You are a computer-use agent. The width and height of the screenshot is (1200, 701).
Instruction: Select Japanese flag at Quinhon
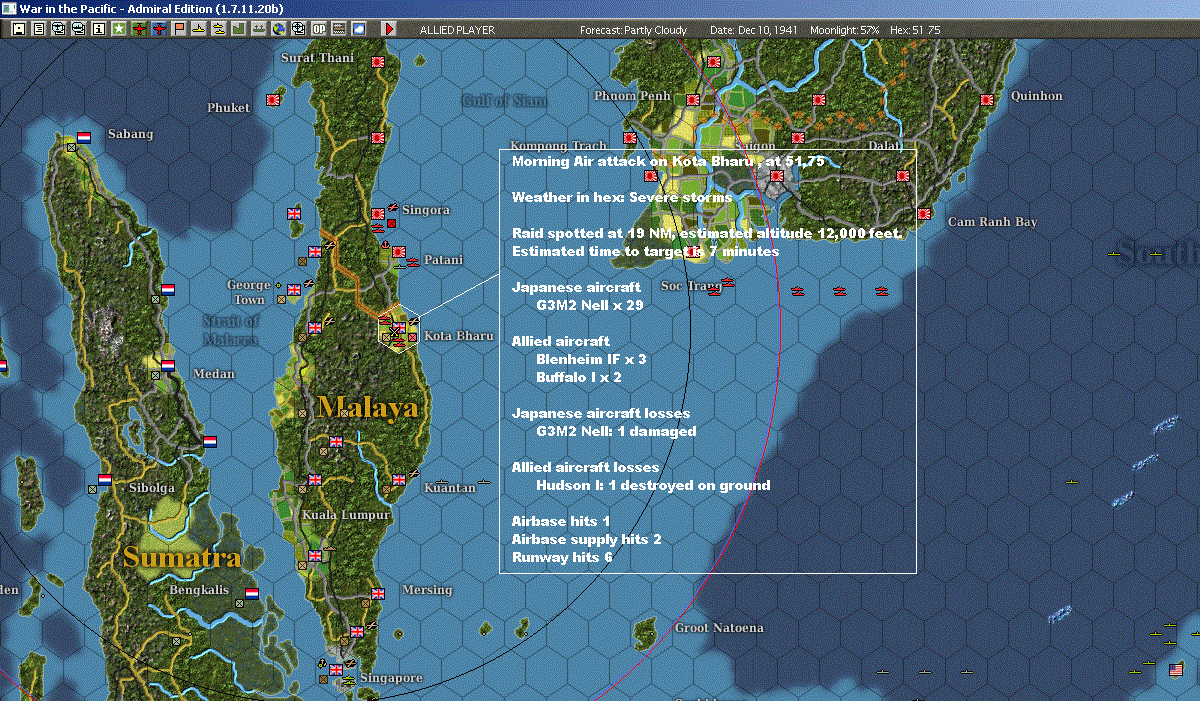coord(987,99)
